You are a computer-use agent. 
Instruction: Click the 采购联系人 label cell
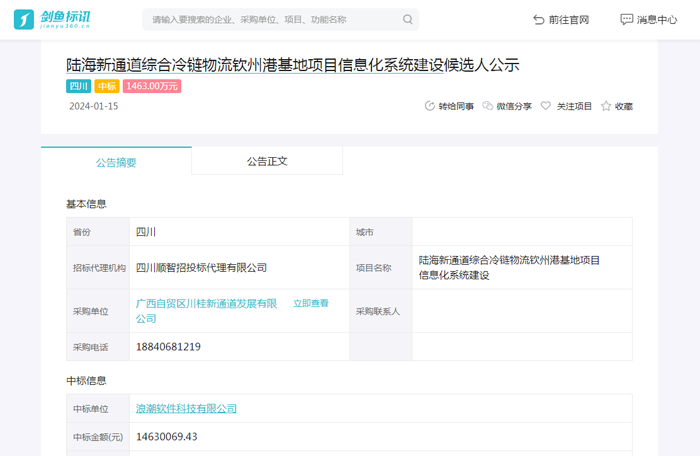click(x=381, y=311)
